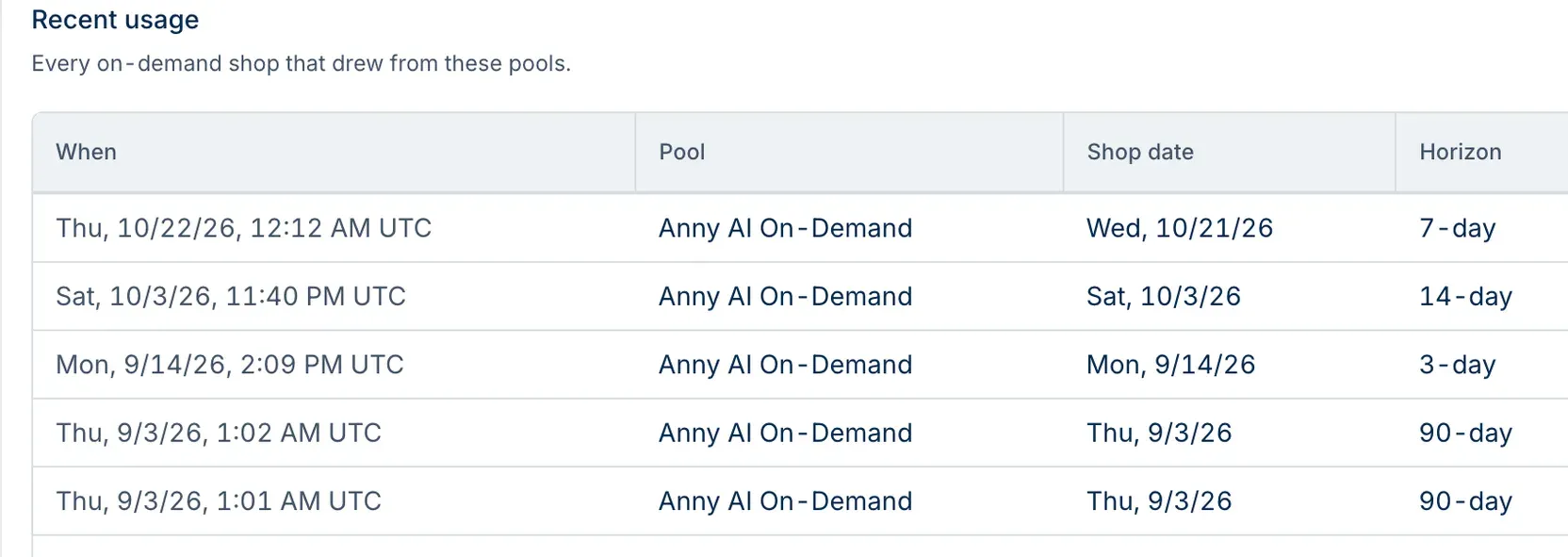
Task: Click the "Every on-demand shop" description text
Action: (302, 63)
